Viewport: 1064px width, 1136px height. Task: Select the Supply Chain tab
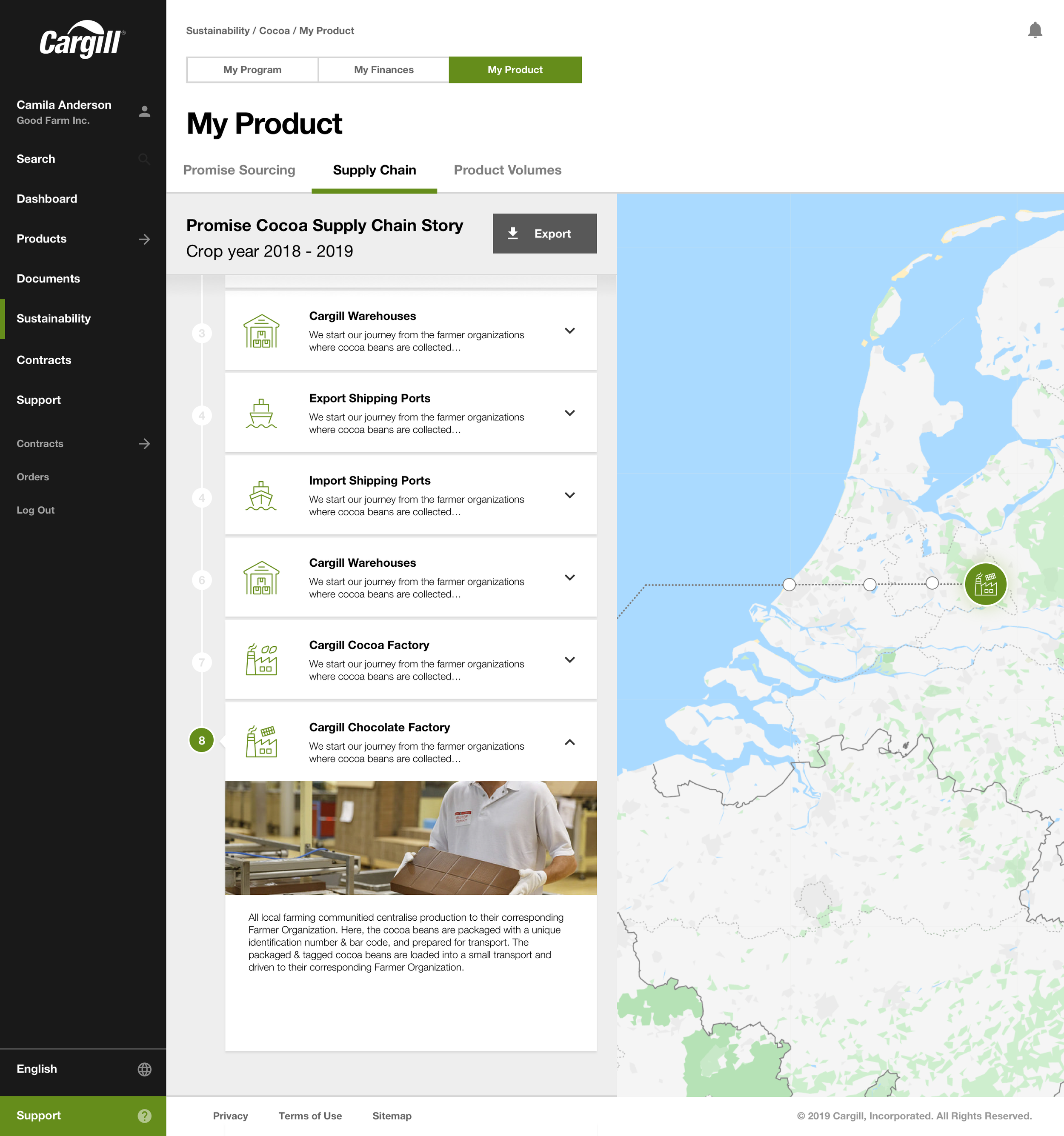(x=375, y=170)
